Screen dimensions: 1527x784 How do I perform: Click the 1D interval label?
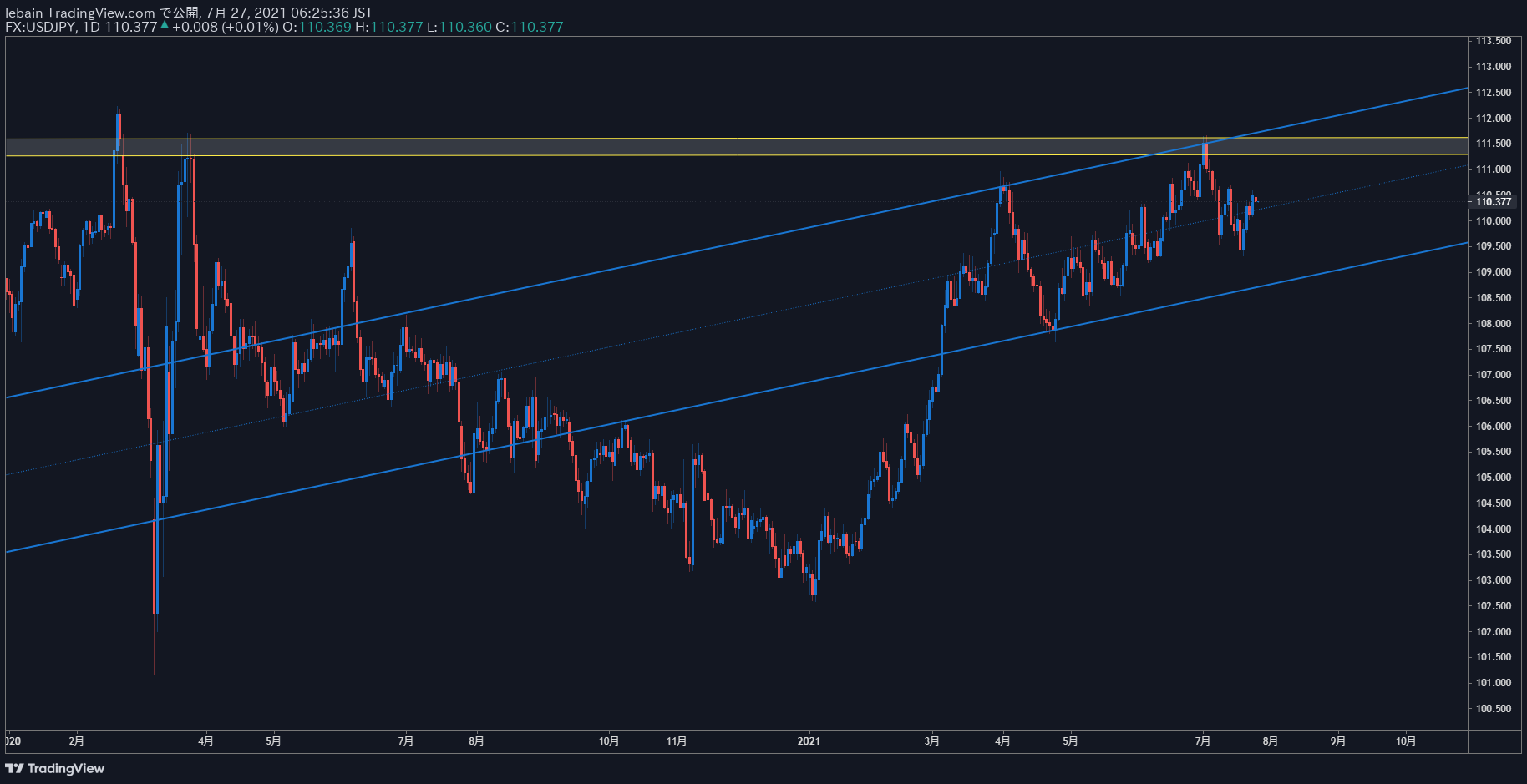(91, 27)
